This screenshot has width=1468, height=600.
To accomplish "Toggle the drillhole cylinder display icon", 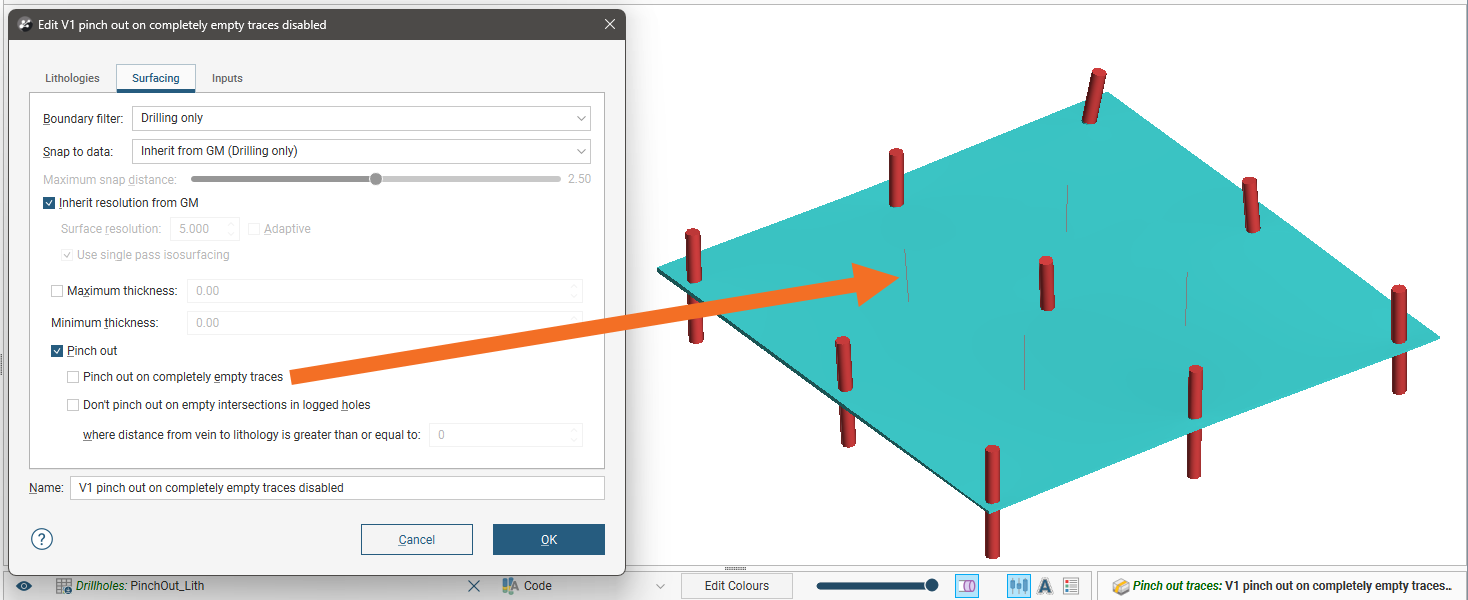I will click(966, 586).
